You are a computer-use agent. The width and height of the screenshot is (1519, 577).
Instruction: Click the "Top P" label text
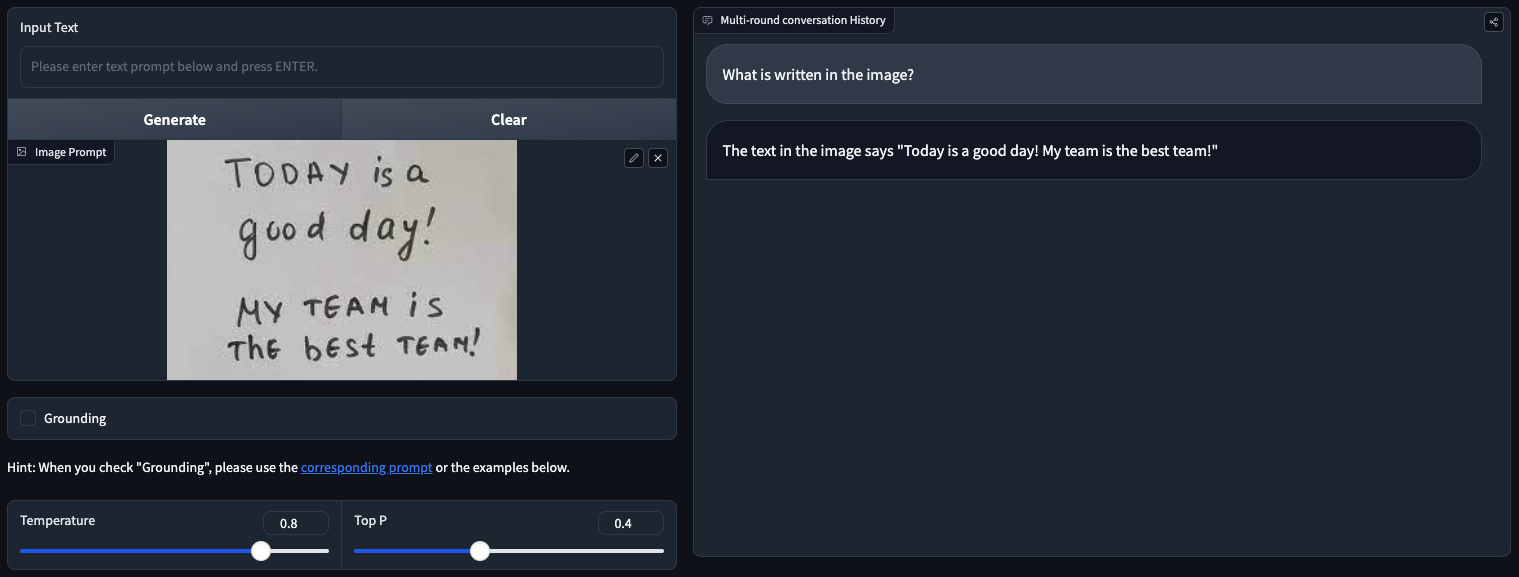click(x=370, y=521)
